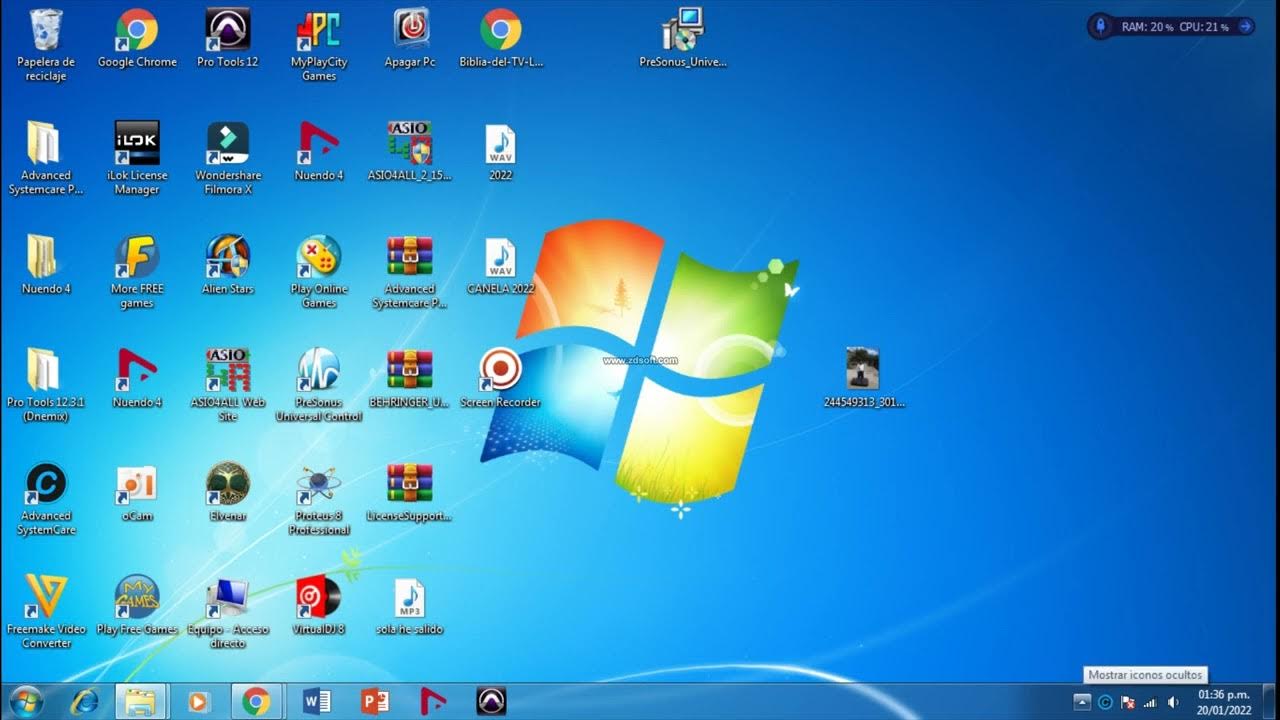Viewport: 1280px width, 720px height.
Task: Select the sola he salido MP3 file
Action: (x=410, y=606)
